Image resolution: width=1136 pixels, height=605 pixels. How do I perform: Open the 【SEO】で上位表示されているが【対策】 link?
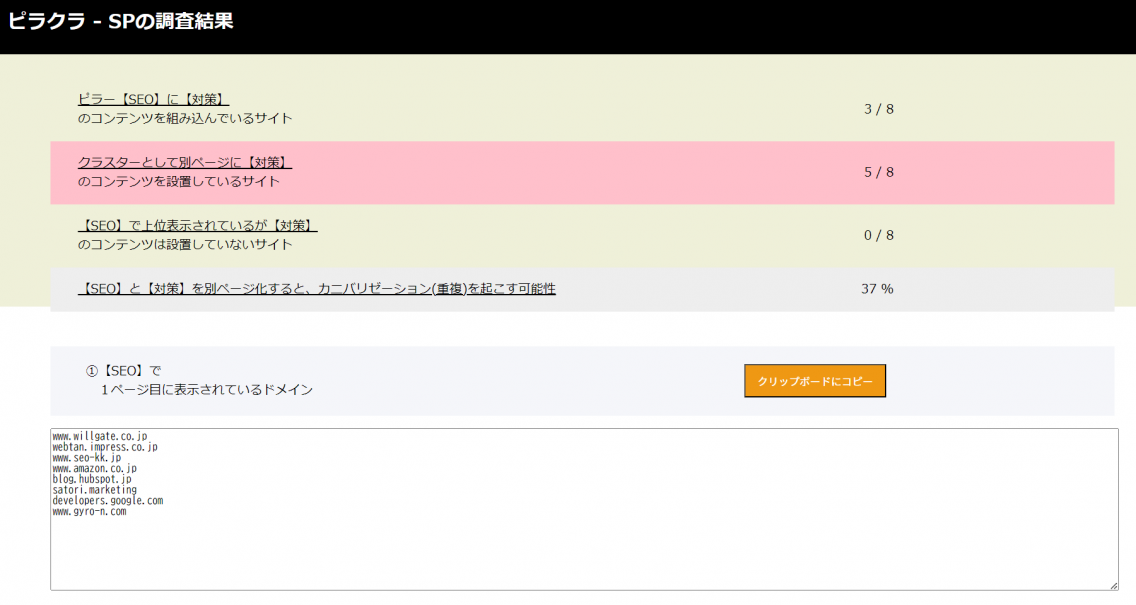tap(197, 225)
